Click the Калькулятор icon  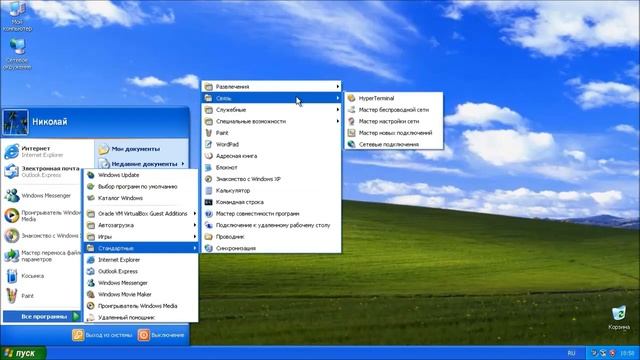coord(209,191)
